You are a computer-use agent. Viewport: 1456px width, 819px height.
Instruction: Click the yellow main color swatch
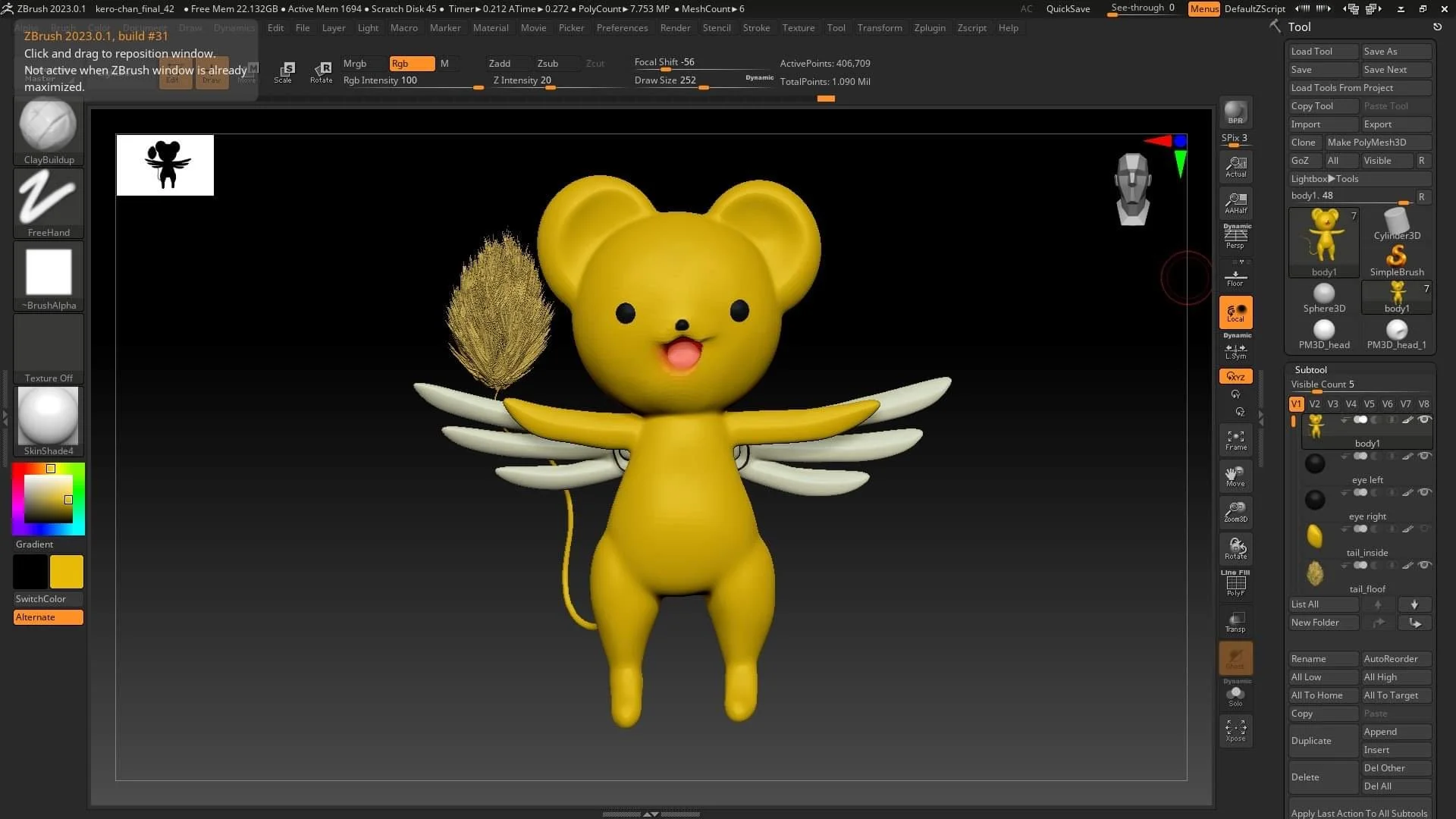point(67,572)
